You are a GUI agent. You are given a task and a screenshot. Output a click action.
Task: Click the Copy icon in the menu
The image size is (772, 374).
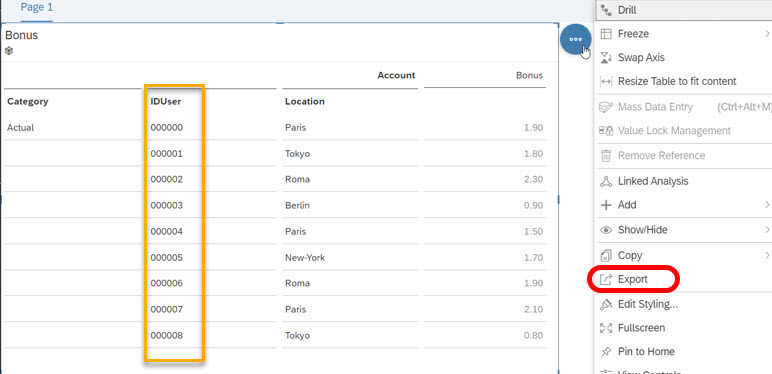pyautogui.click(x=606, y=255)
